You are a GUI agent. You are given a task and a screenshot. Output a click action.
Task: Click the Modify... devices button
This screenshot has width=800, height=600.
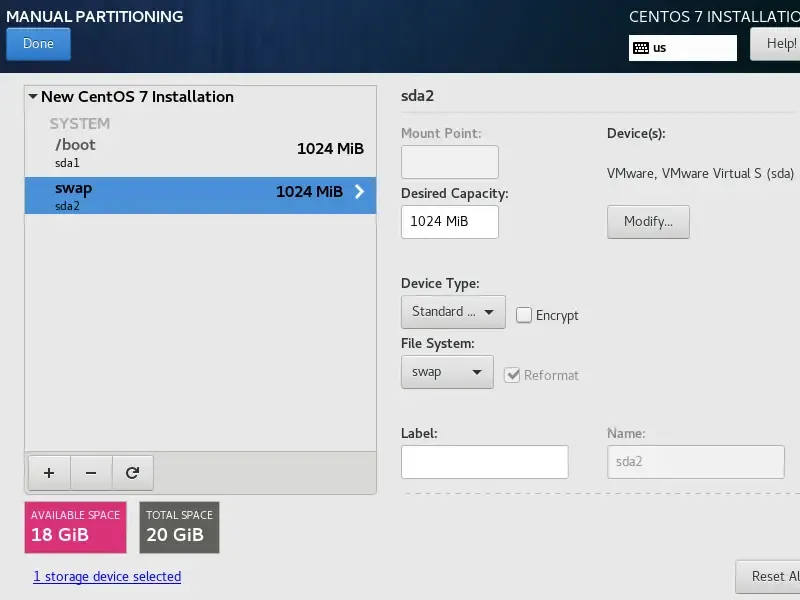[x=648, y=221]
